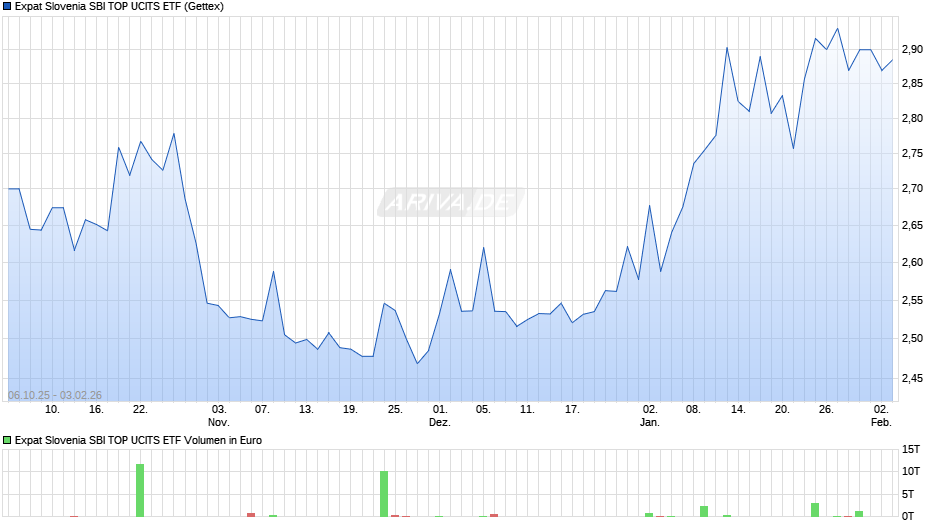
Task: Click the '2,70' price axis label
Action: 912,188
